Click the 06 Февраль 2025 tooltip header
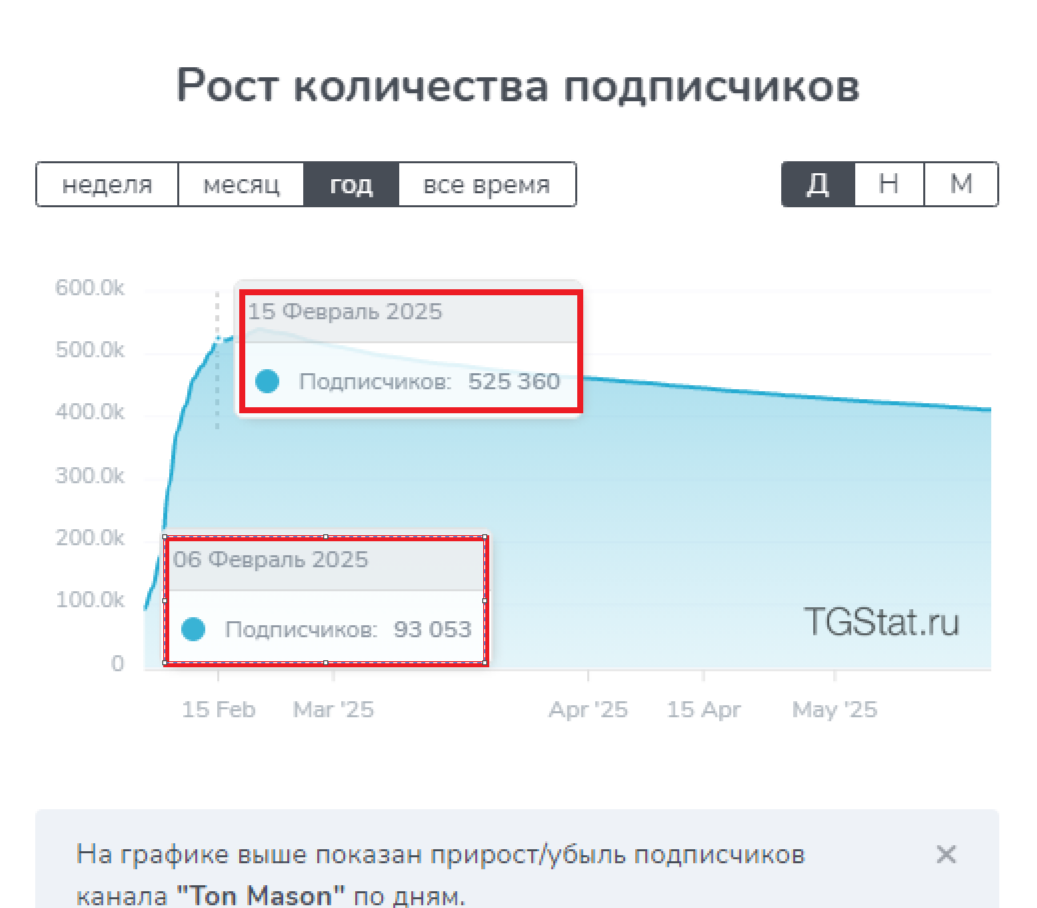This screenshot has width=1037, height=908. tap(270, 559)
